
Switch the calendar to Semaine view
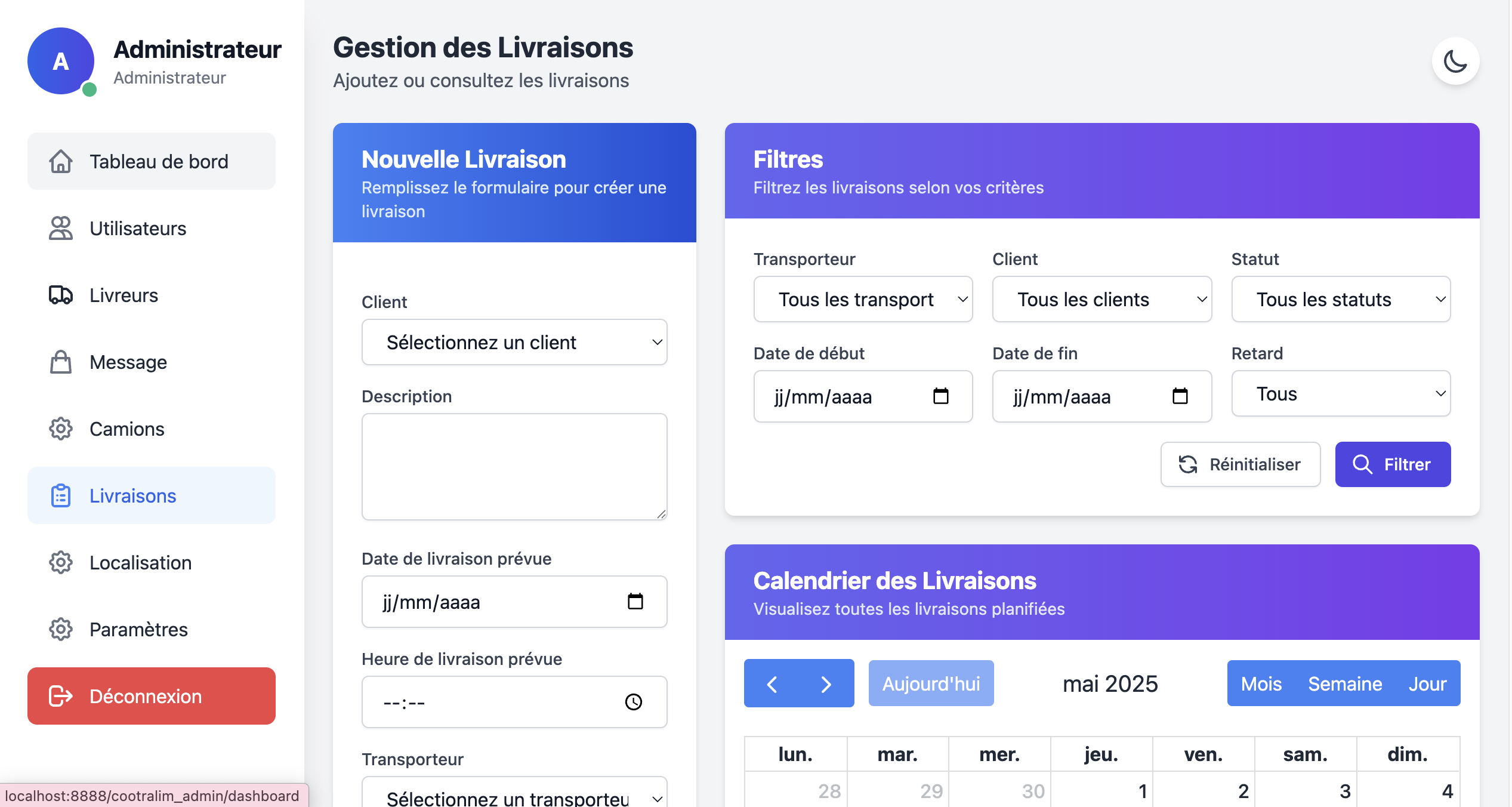[1345, 683]
